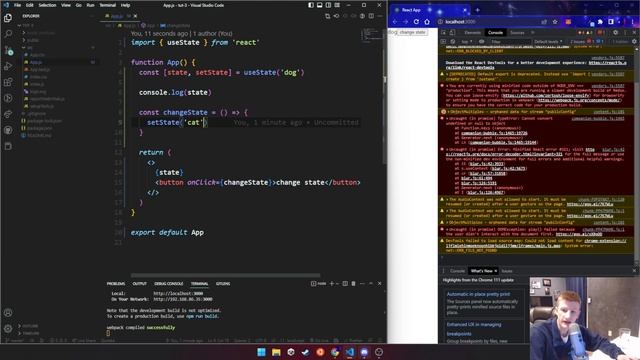Toggle VS Code bottom panel layout button

coord(320,5)
